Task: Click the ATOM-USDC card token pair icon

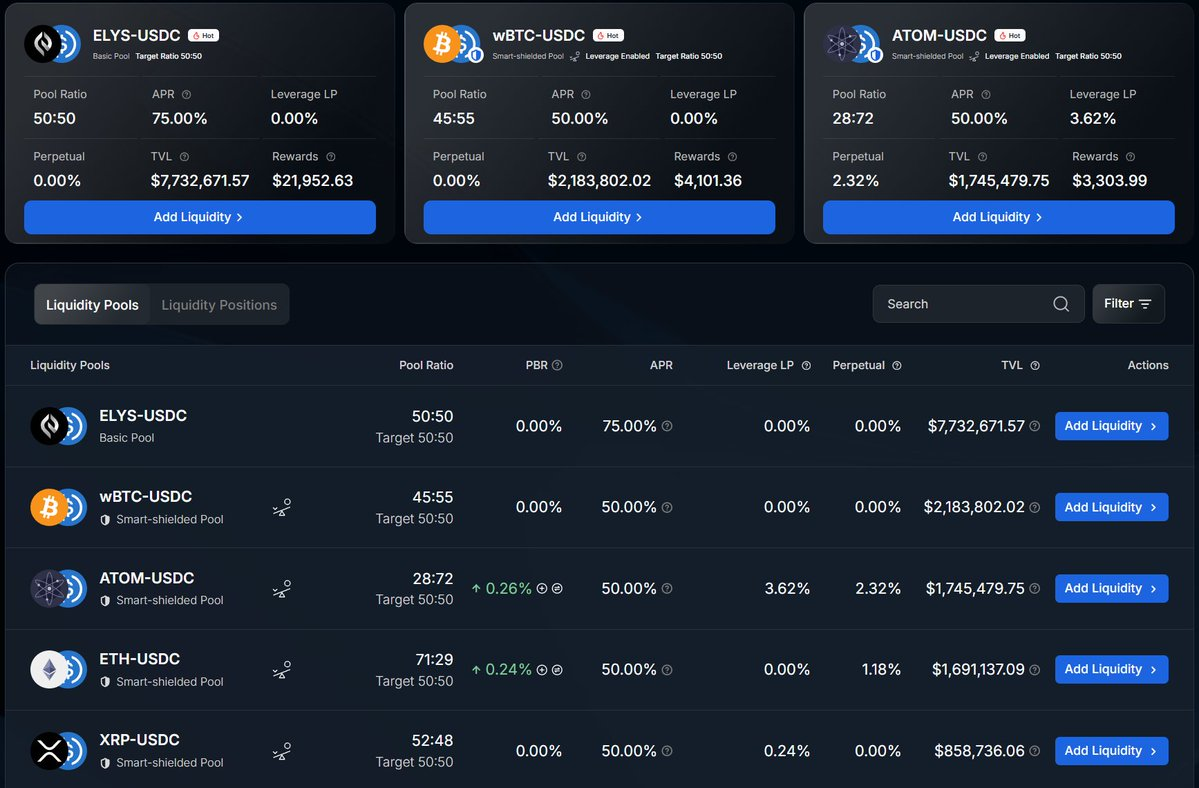Action: (853, 44)
